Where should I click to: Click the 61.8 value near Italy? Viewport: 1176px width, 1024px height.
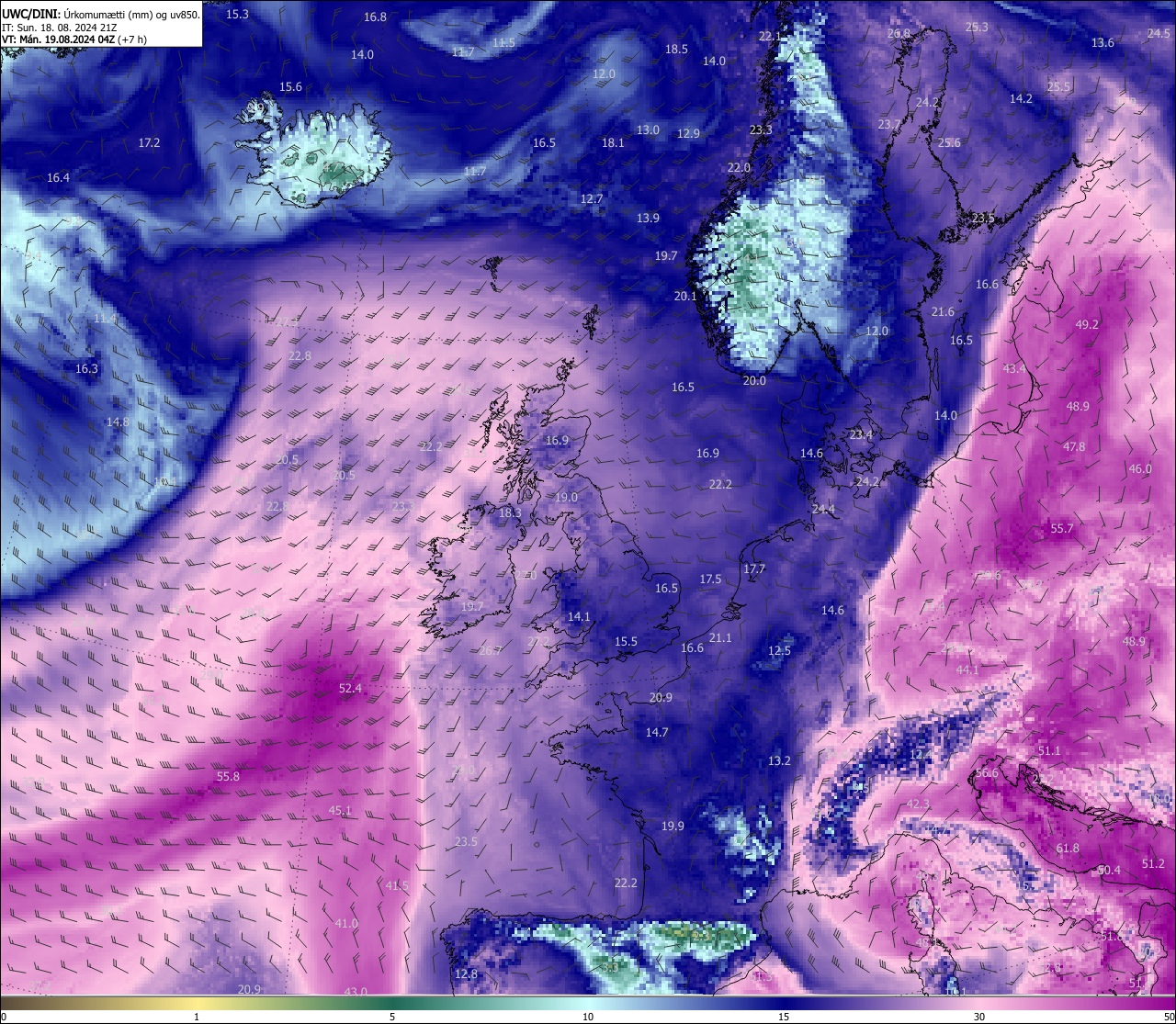tap(1068, 849)
